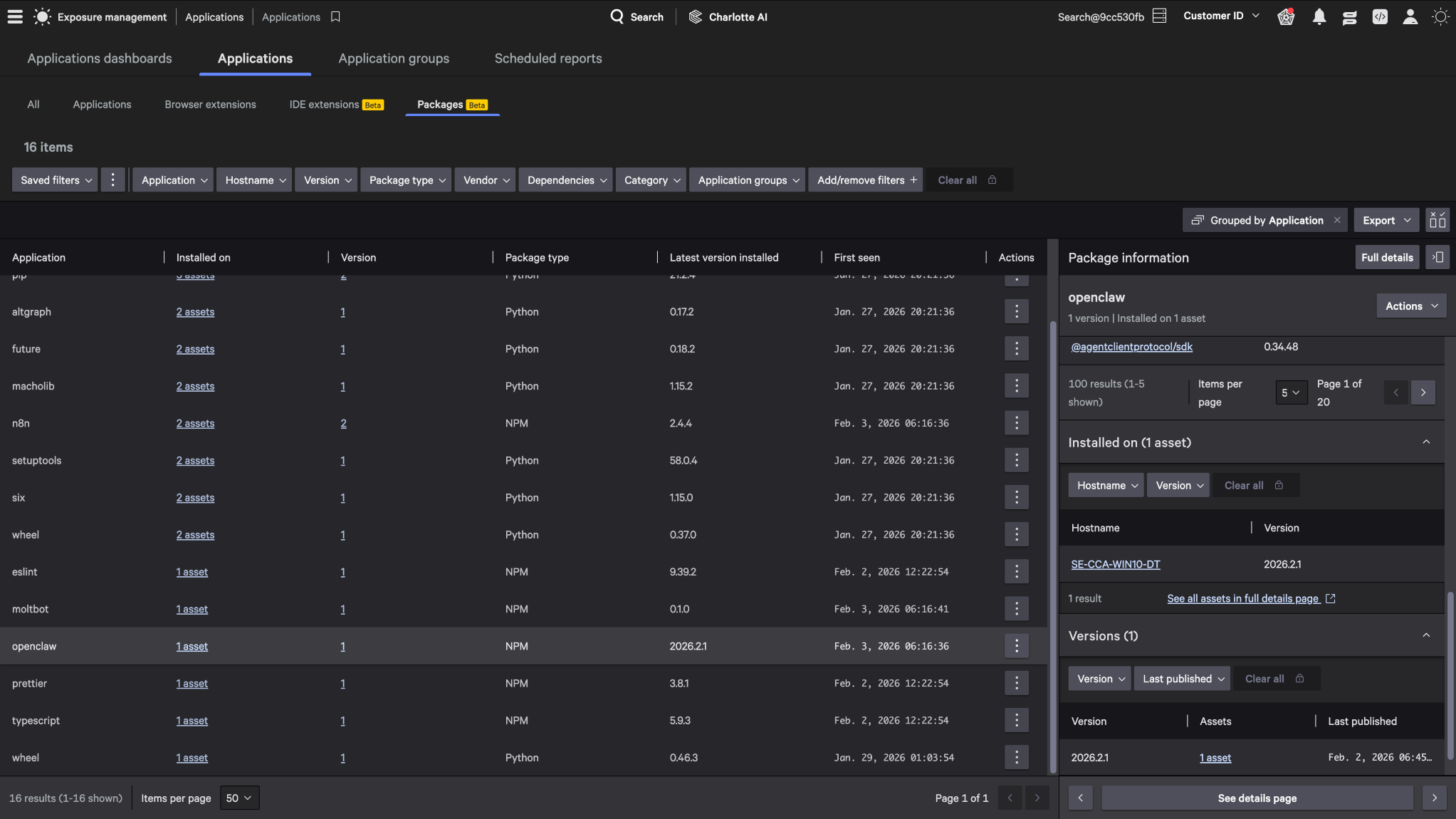Viewport: 1456px width, 819px height.
Task: Remove the 'Grouped by Application' grouping
Action: click(x=1337, y=220)
